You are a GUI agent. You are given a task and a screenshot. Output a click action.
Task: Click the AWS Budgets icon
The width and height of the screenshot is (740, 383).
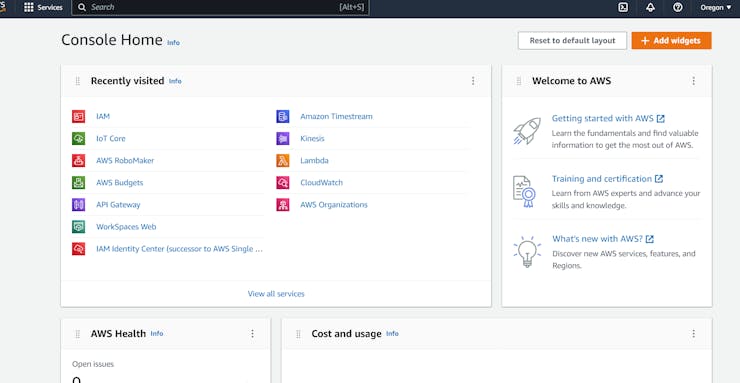click(x=78, y=183)
